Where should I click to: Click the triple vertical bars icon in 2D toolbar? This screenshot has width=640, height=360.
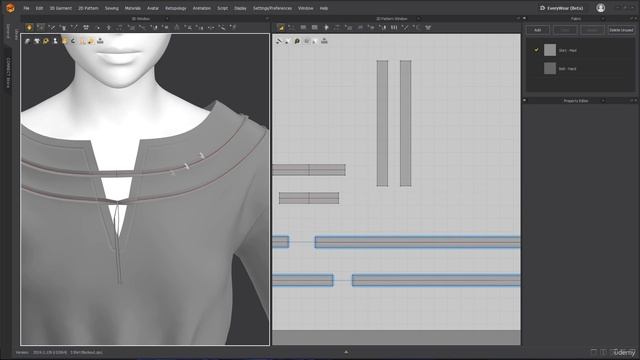(394, 27)
